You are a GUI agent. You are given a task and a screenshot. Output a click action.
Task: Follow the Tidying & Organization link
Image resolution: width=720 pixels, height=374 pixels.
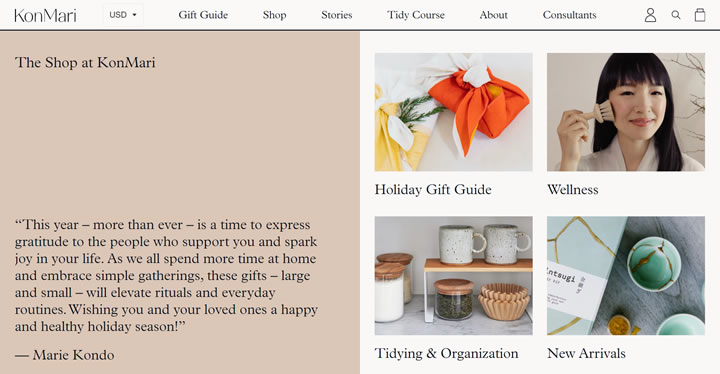tap(446, 353)
